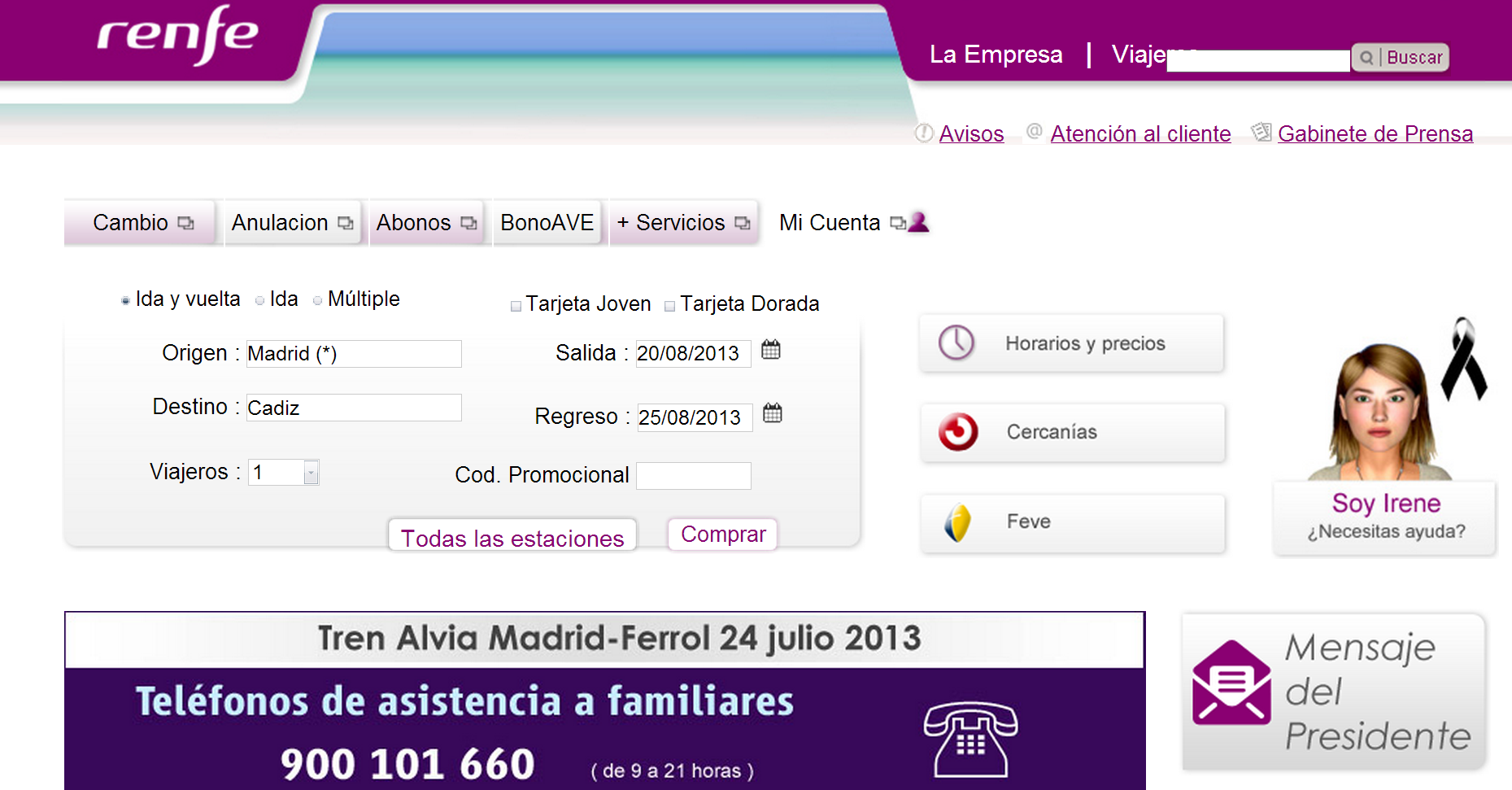Open the Salida date calendar icon
Viewport: 1512px width, 790px height.
770,350
